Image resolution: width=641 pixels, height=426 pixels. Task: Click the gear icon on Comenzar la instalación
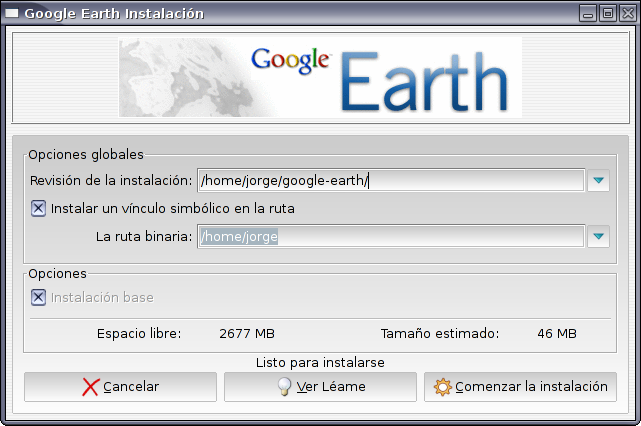coord(442,387)
